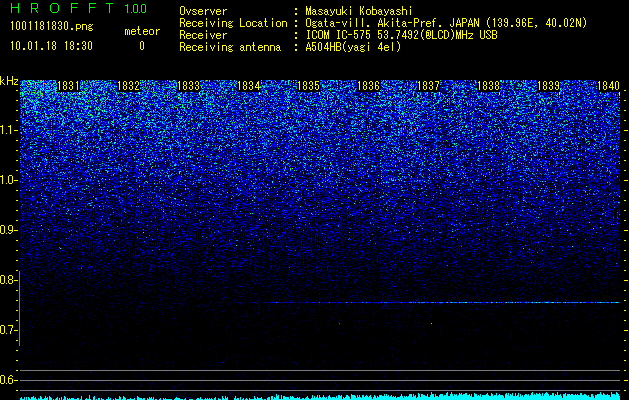This screenshot has height=400, width=629.
Task: Select the filename 1001181830.png
Action: (52, 27)
